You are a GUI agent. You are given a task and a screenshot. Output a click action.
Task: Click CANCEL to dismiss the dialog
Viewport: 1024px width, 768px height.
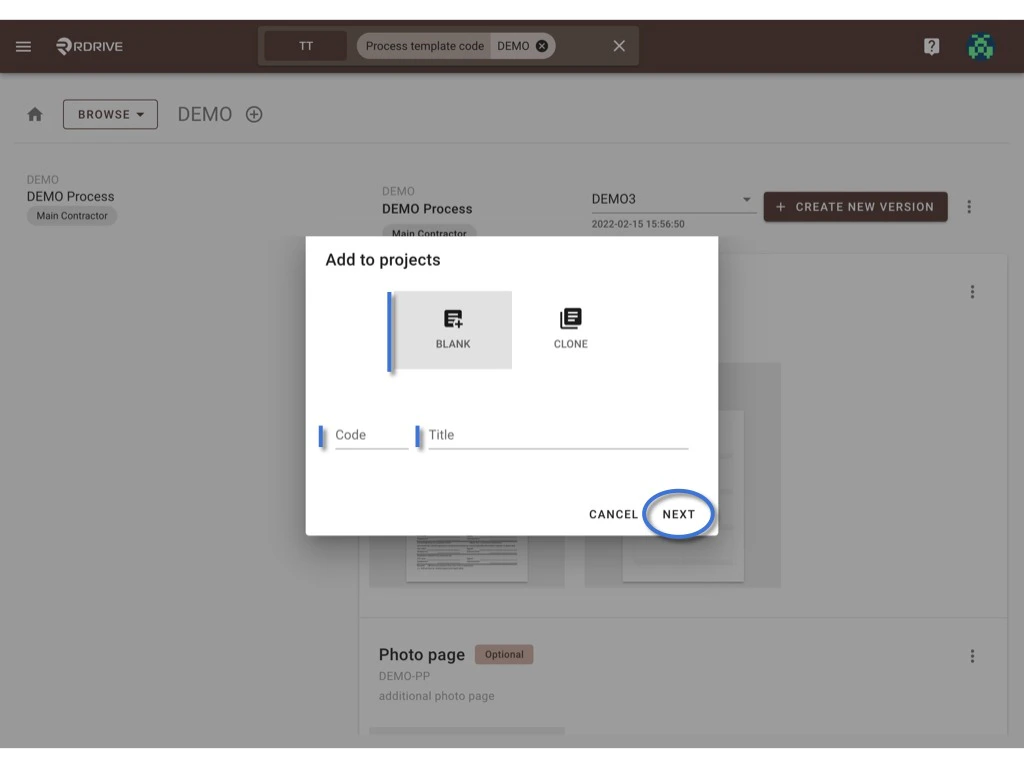pyautogui.click(x=613, y=514)
